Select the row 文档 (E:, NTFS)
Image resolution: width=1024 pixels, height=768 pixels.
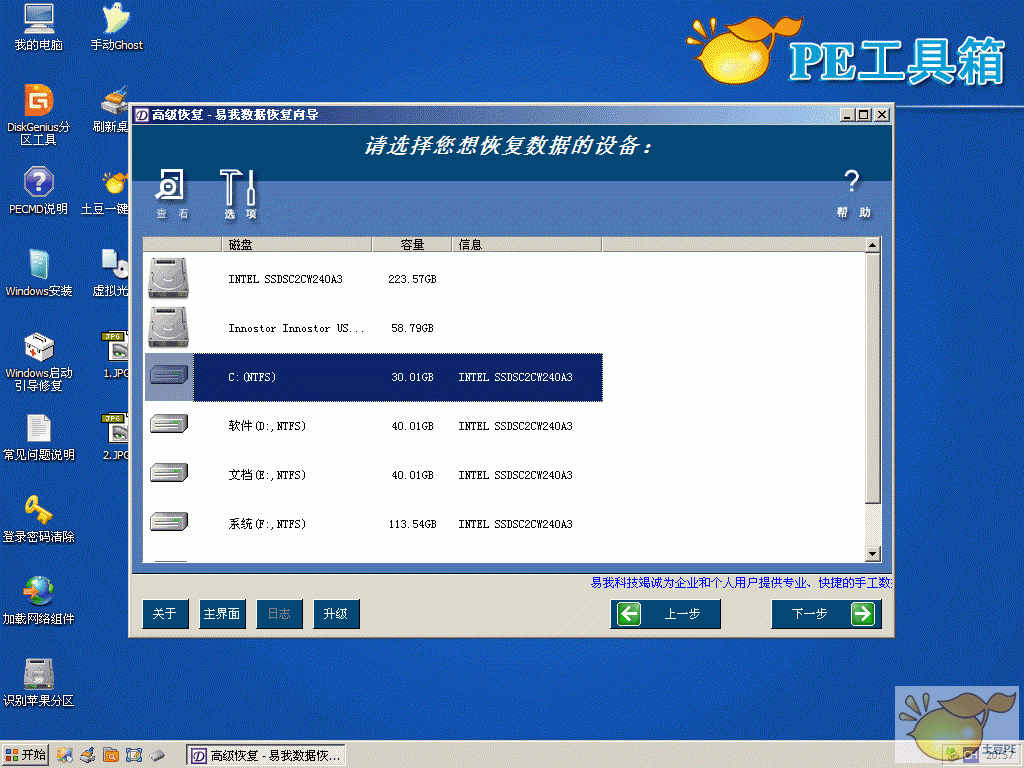point(373,475)
